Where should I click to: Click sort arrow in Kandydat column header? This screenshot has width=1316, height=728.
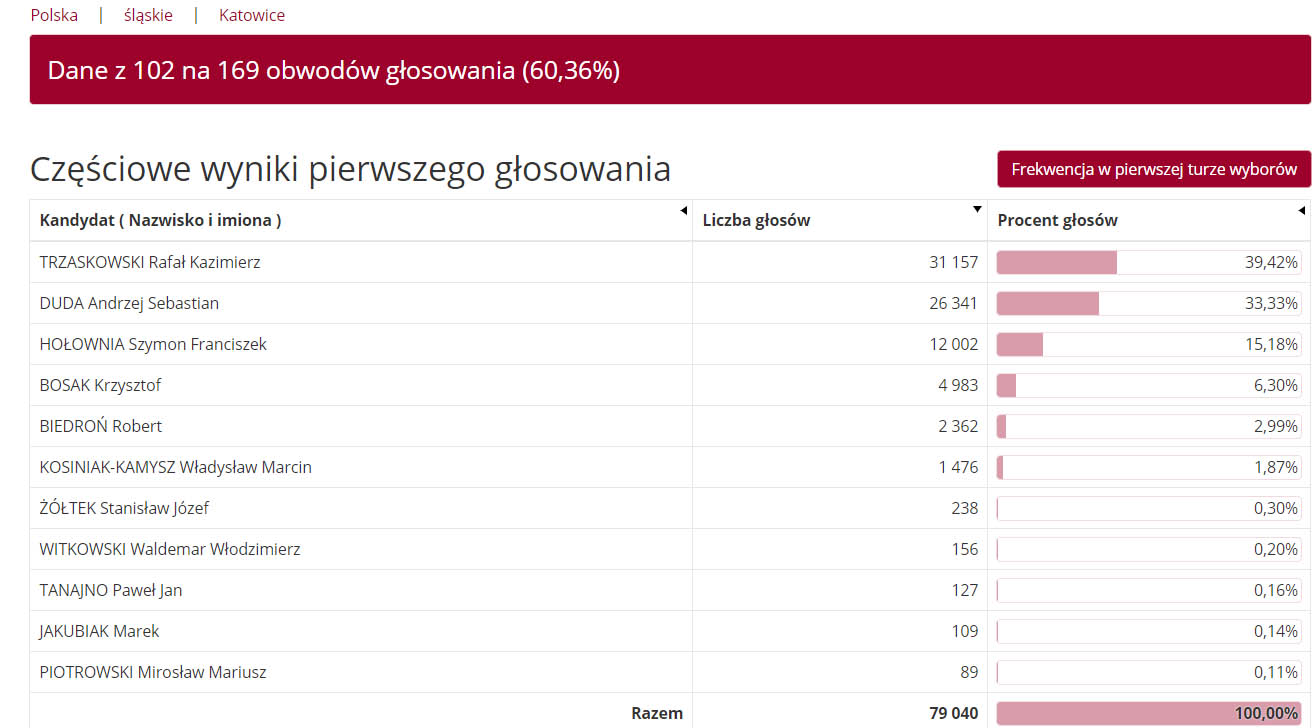pyautogui.click(x=684, y=211)
